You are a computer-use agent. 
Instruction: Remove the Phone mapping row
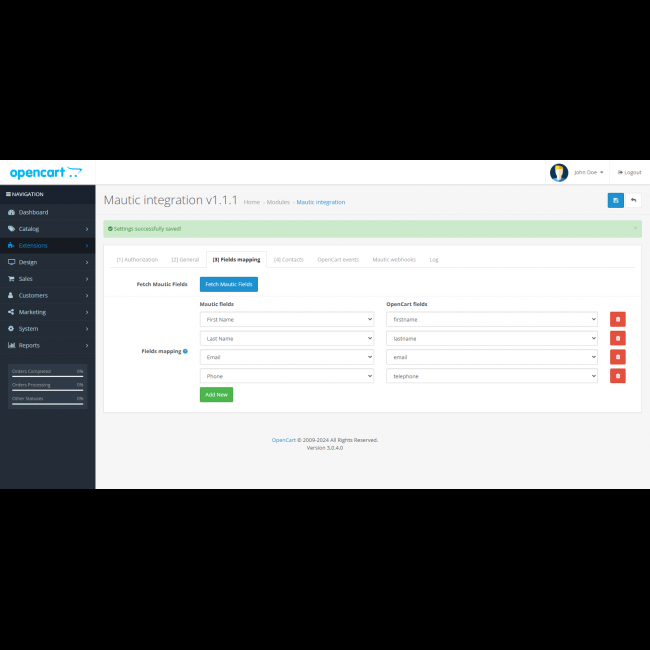click(617, 376)
